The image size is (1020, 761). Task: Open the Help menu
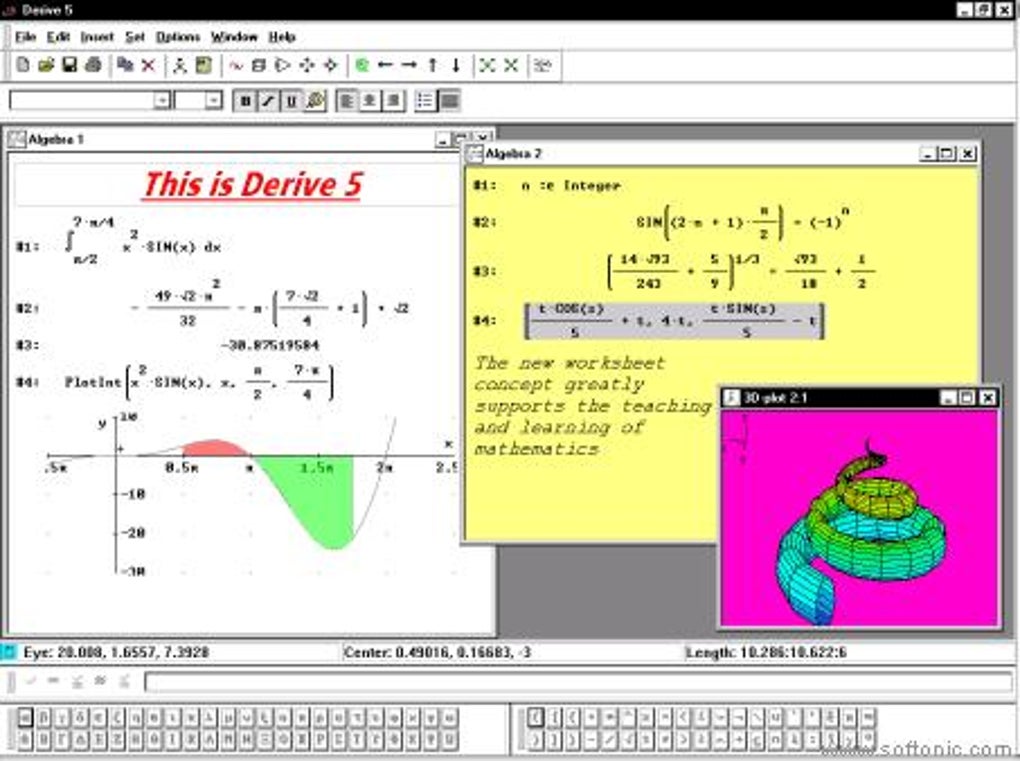282,37
